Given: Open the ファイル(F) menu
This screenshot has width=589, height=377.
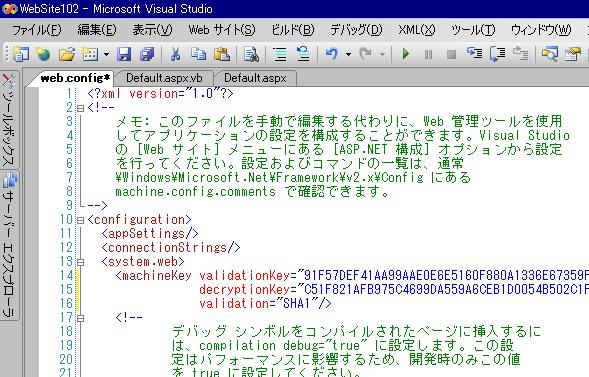Looking at the screenshot, I should coord(37,30).
